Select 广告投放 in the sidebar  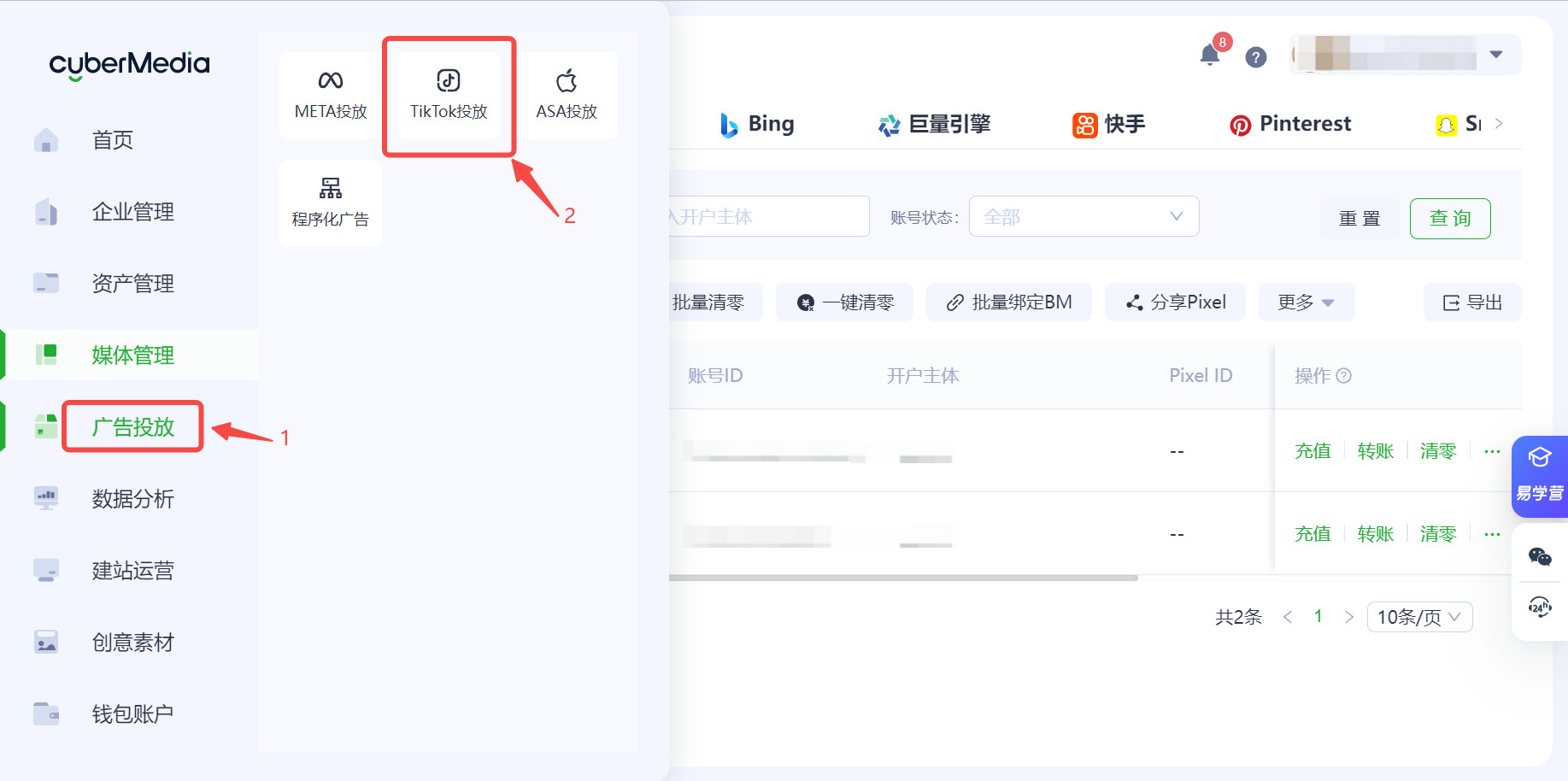pyautogui.click(x=133, y=426)
